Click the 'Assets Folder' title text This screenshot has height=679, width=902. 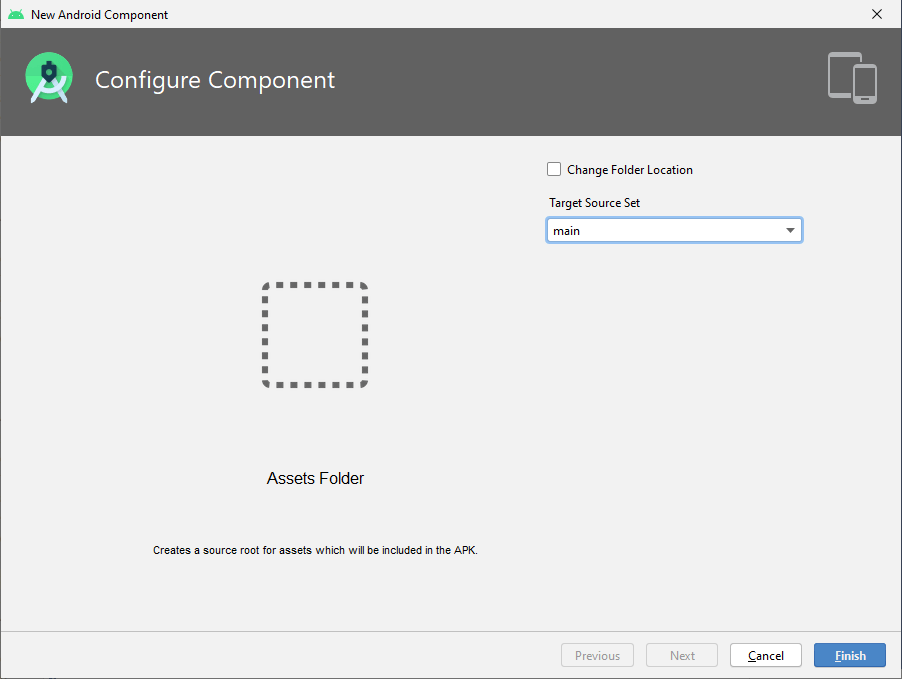click(315, 478)
